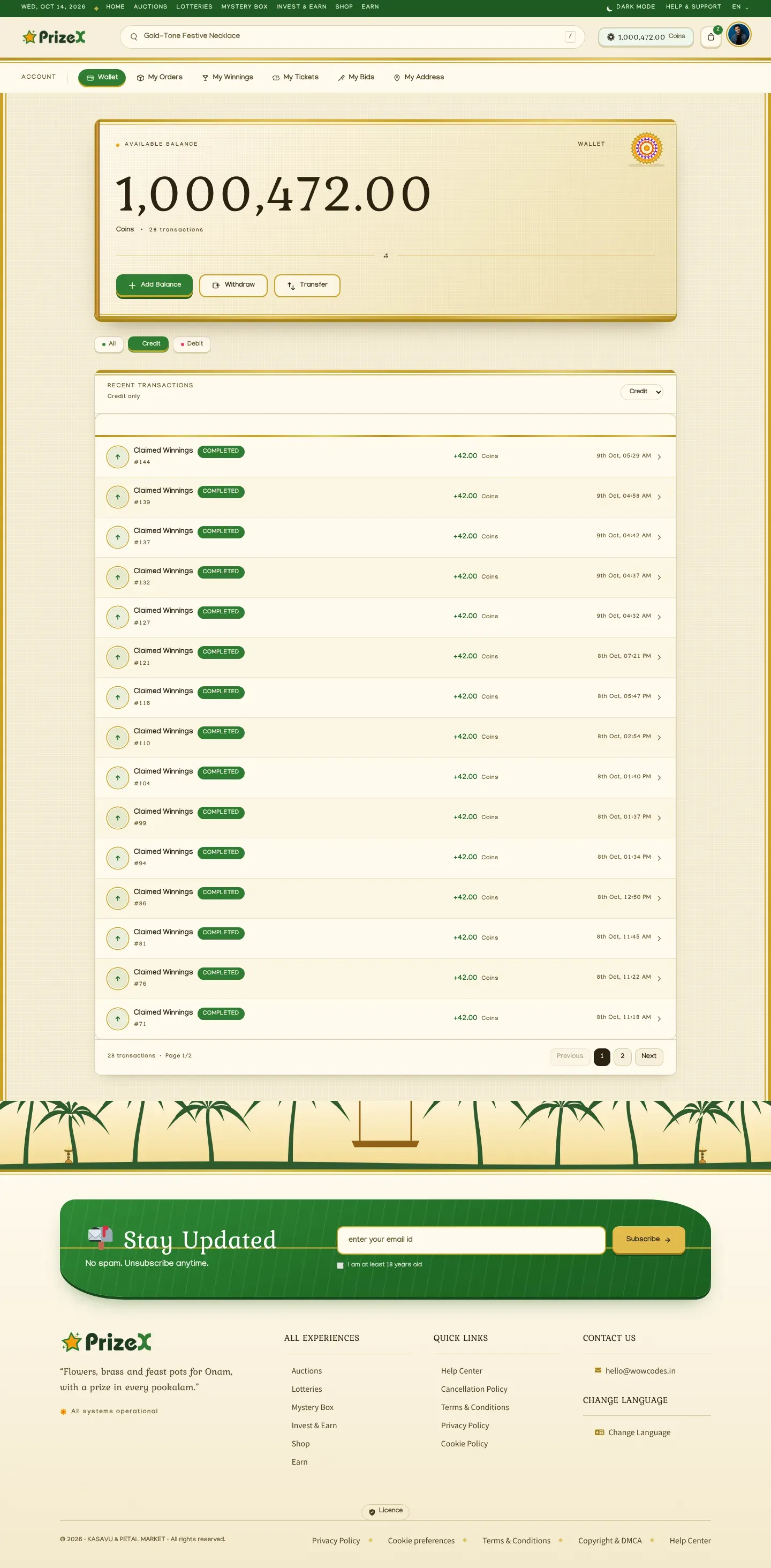
Task: Open Mystery Box in top navigation
Action: tap(244, 6)
